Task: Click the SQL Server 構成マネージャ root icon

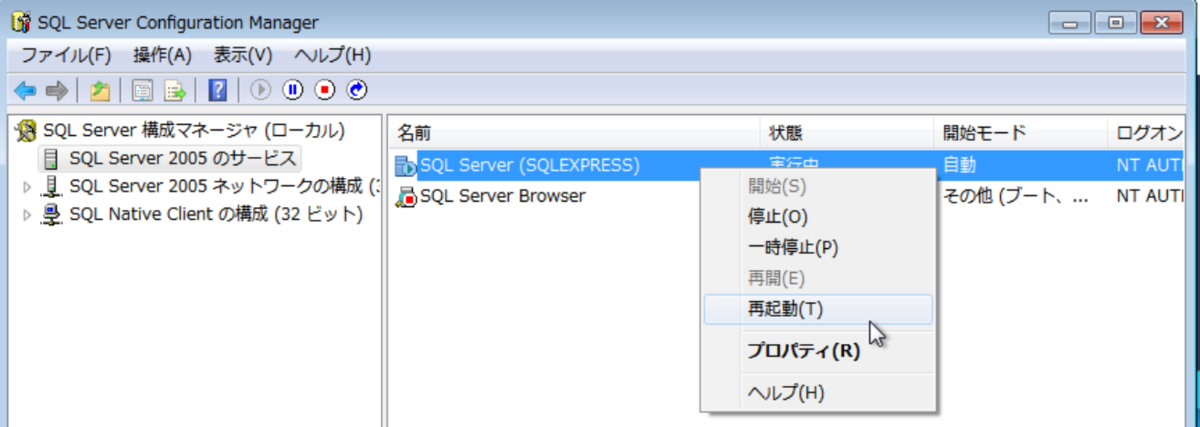Action: click(x=28, y=131)
